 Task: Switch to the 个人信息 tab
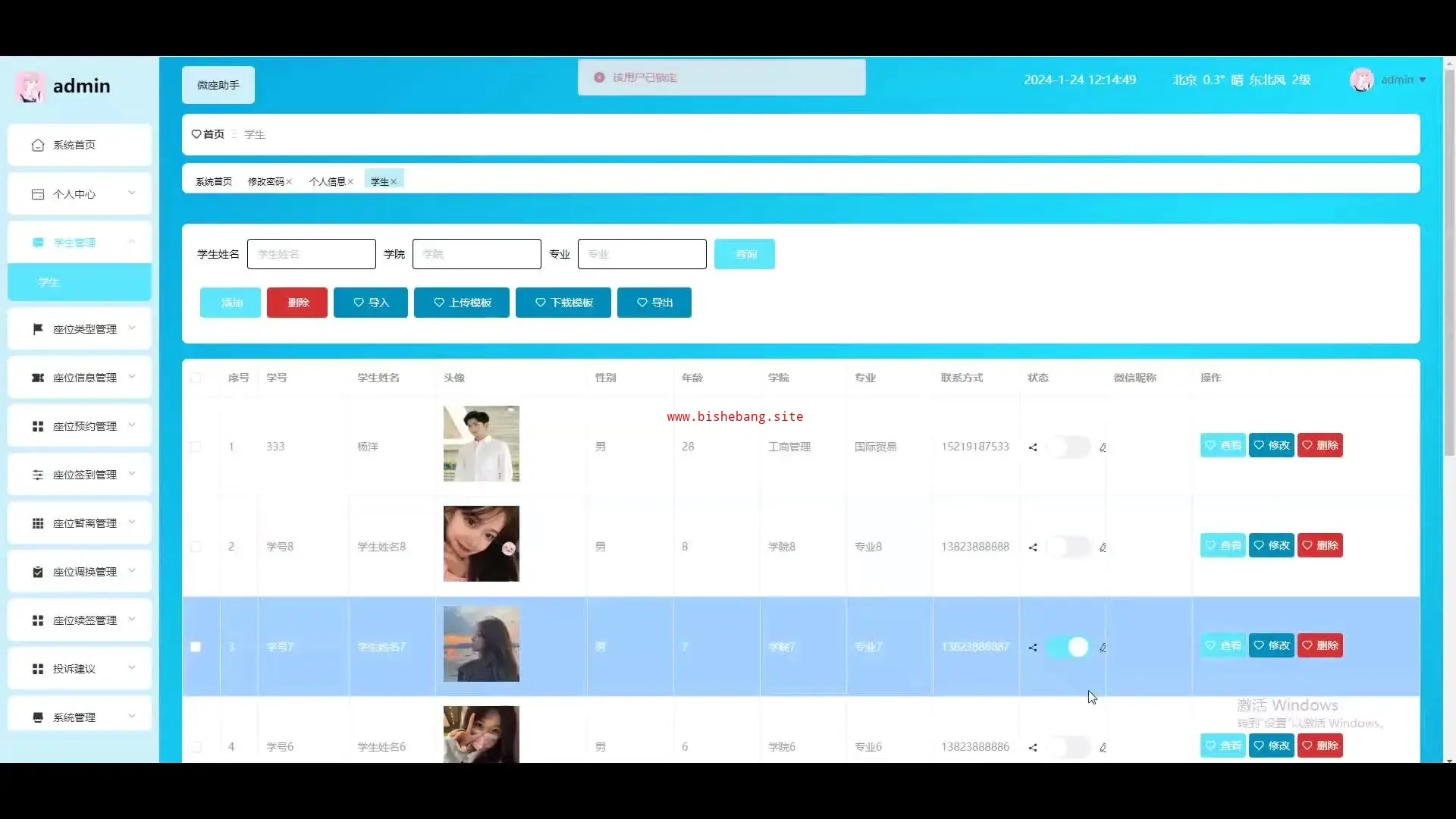[x=327, y=182]
